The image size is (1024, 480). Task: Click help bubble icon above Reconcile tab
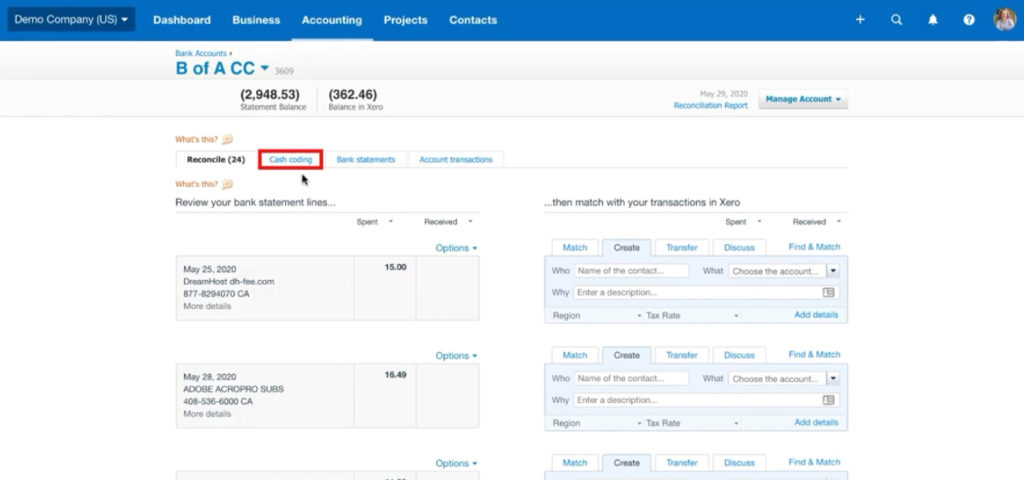(227, 140)
